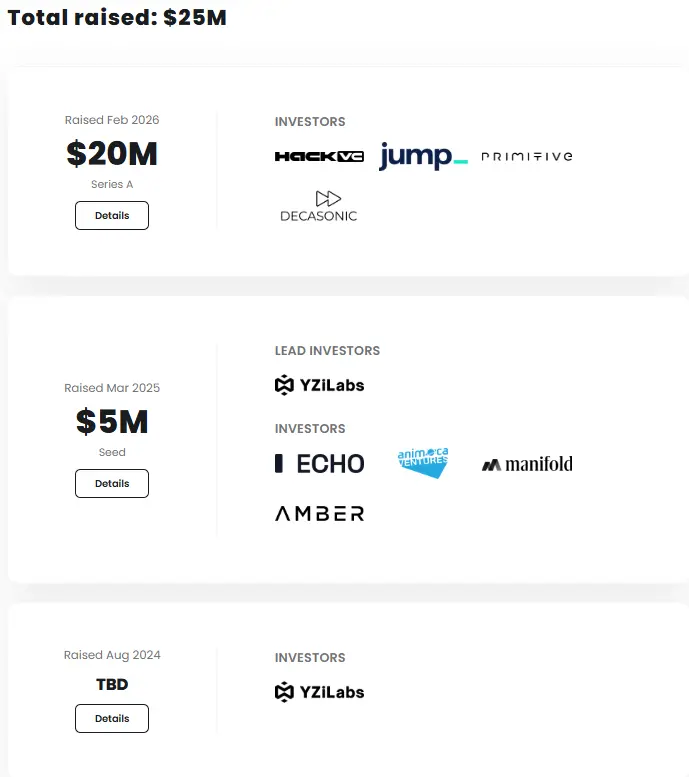Click the Echo investor logo
Viewport: 689px width, 777px height.
tap(320, 463)
